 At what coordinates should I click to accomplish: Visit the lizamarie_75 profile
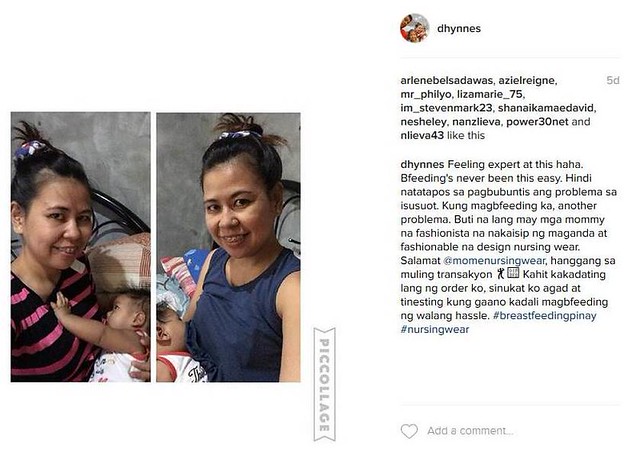pyautogui.click(x=489, y=94)
